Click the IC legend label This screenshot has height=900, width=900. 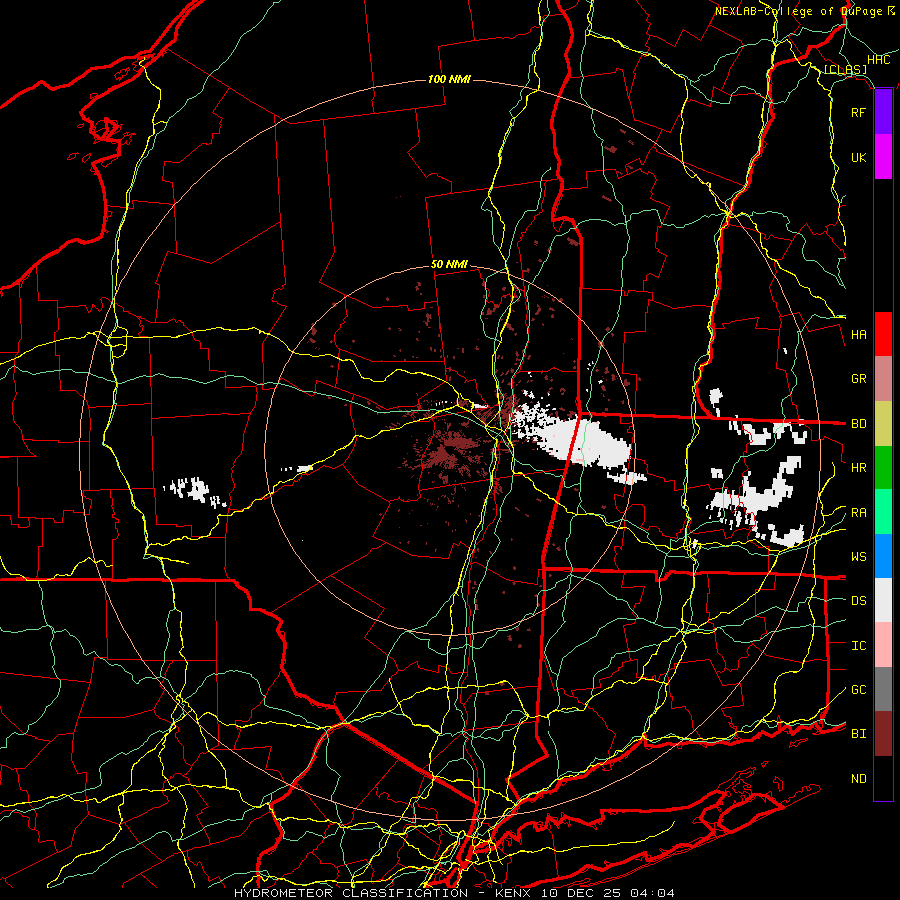[x=859, y=646]
